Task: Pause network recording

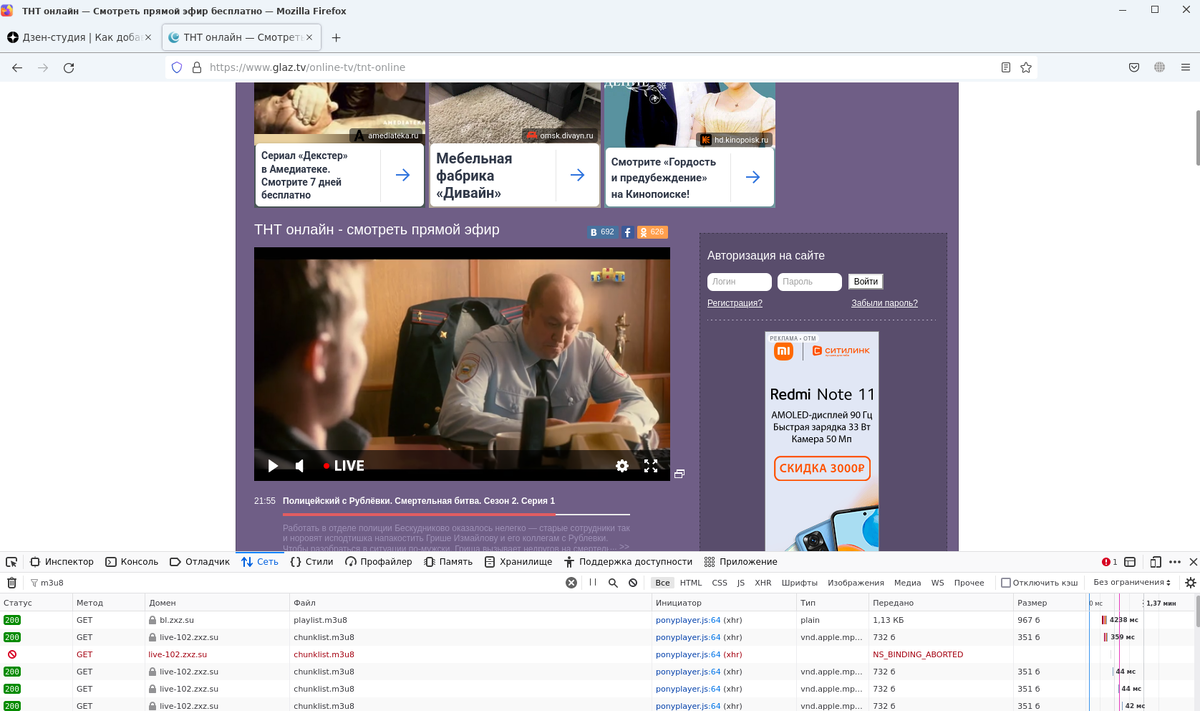Action: point(593,582)
